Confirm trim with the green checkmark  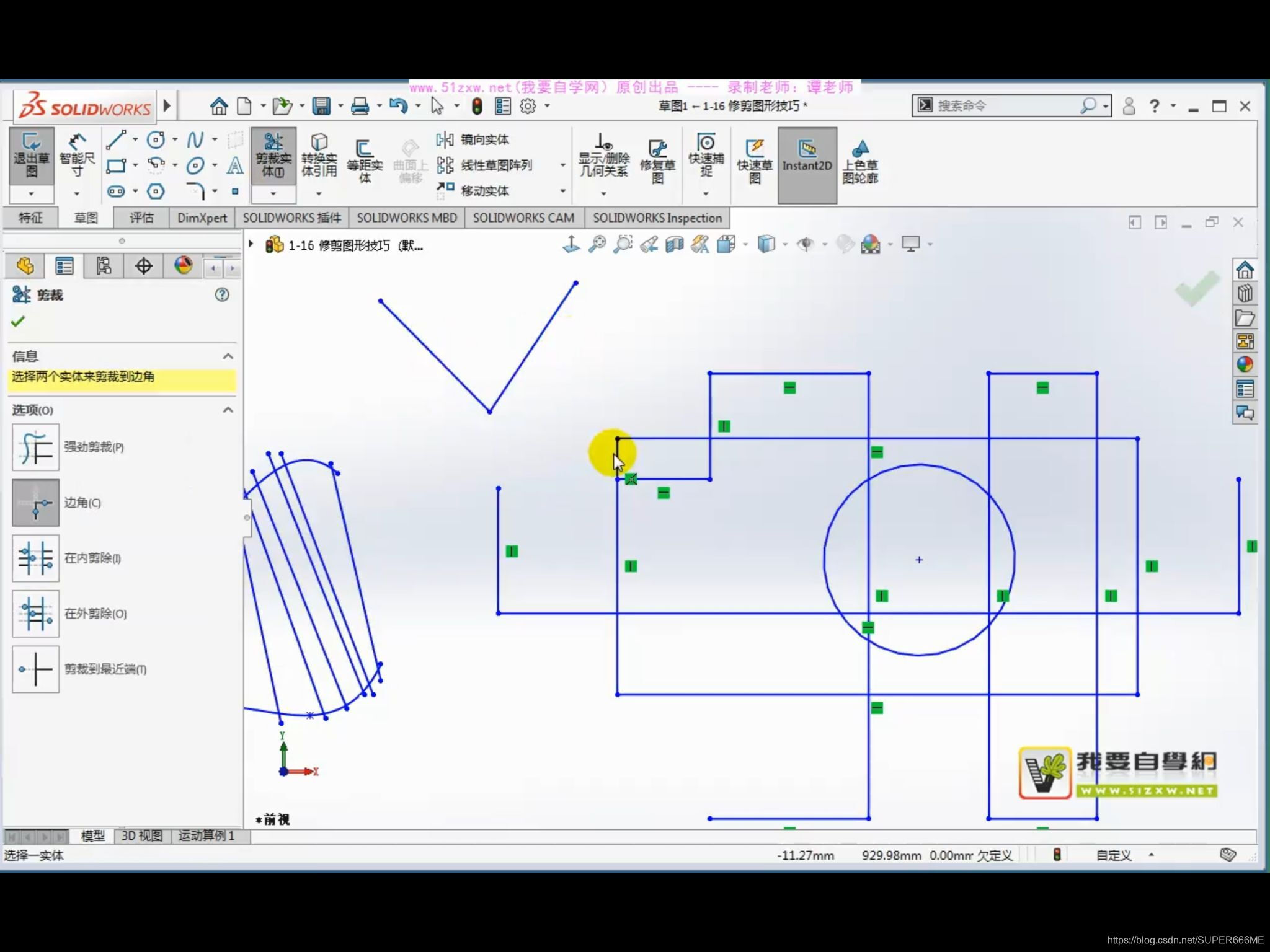18,322
